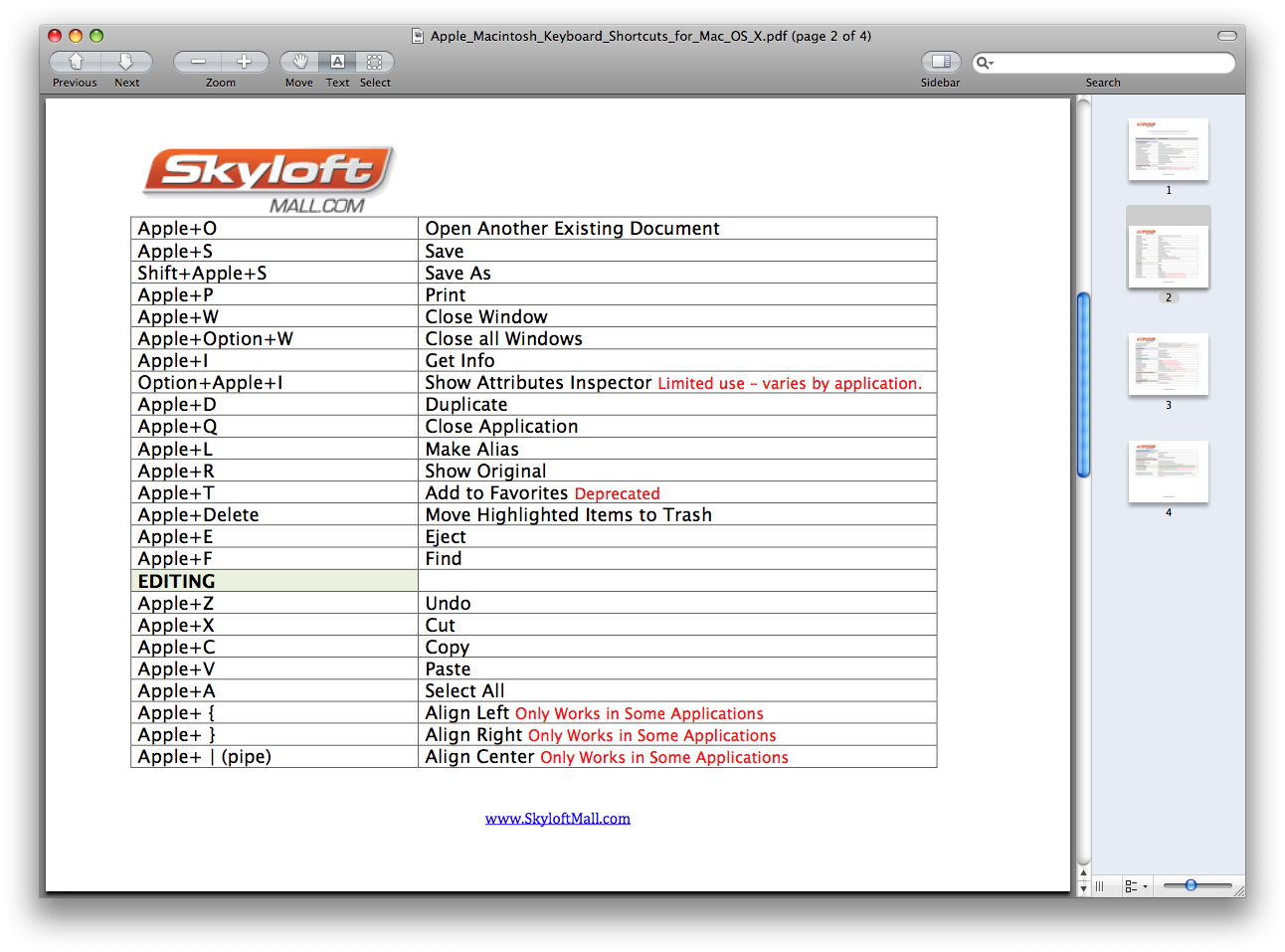
Task: Open the www.SkyloftMall.com link
Action: coord(557,819)
